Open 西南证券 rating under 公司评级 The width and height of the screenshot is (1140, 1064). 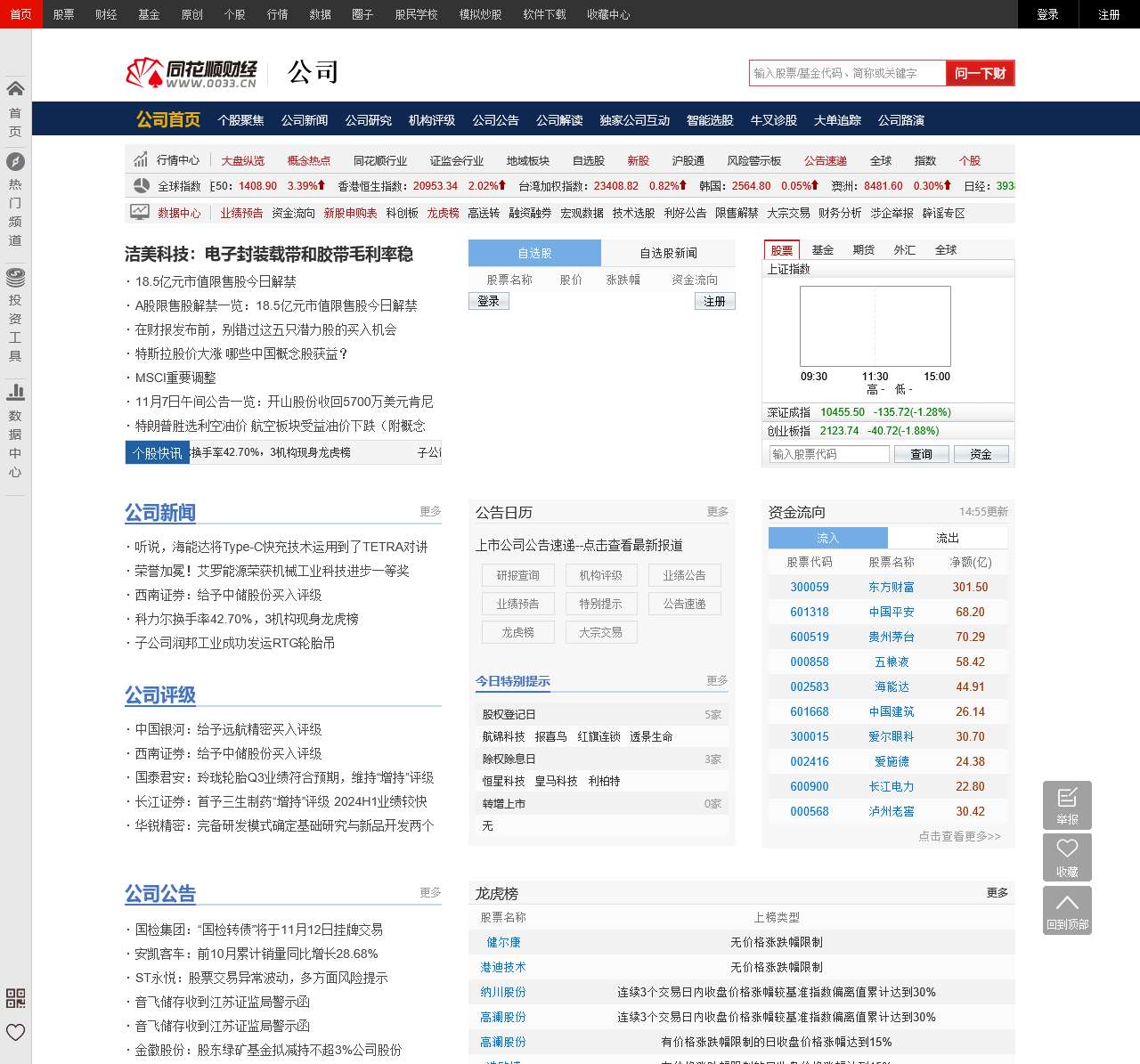click(228, 752)
